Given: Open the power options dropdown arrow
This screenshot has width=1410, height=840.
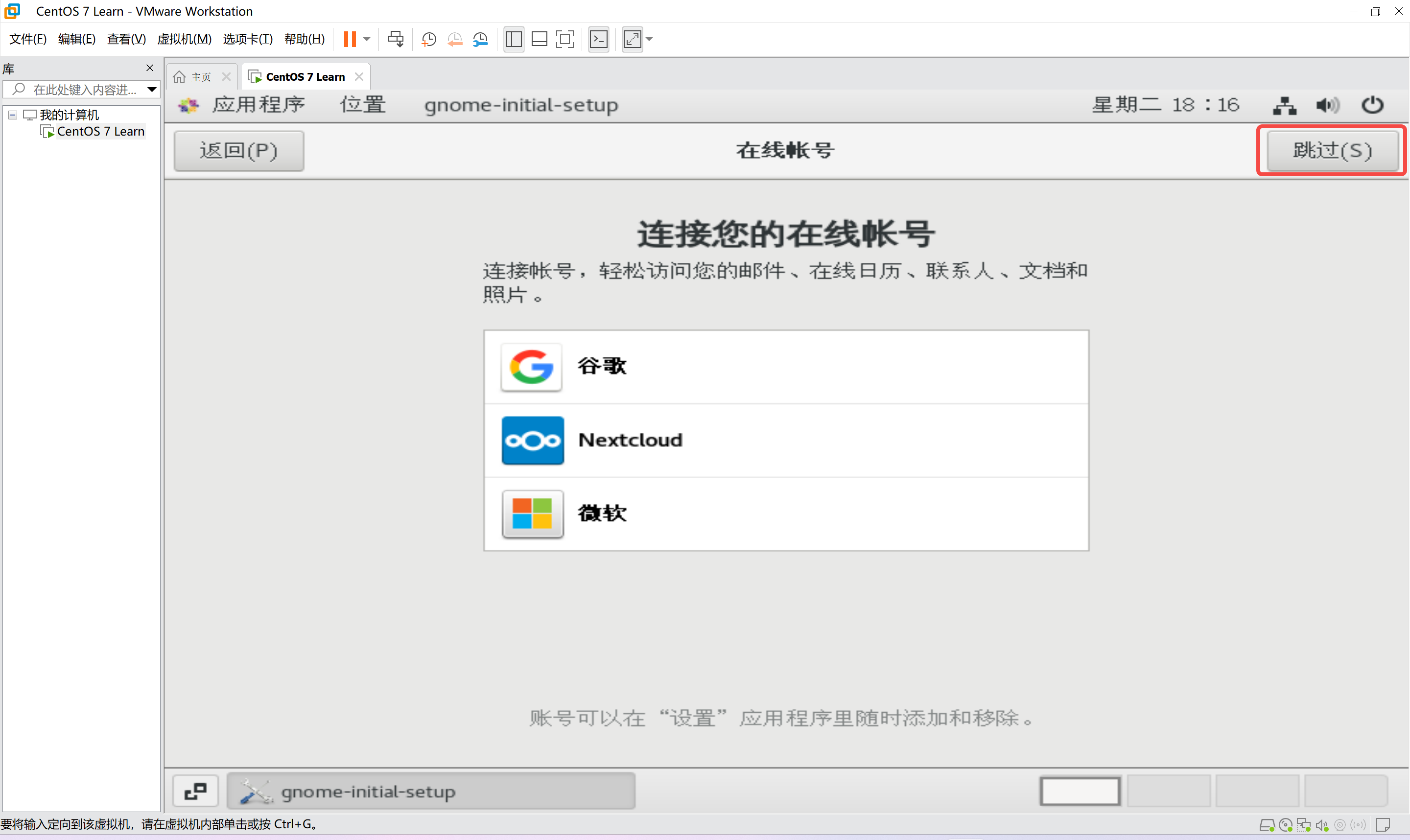Looking at the screenshot, I should click(367, 39).
